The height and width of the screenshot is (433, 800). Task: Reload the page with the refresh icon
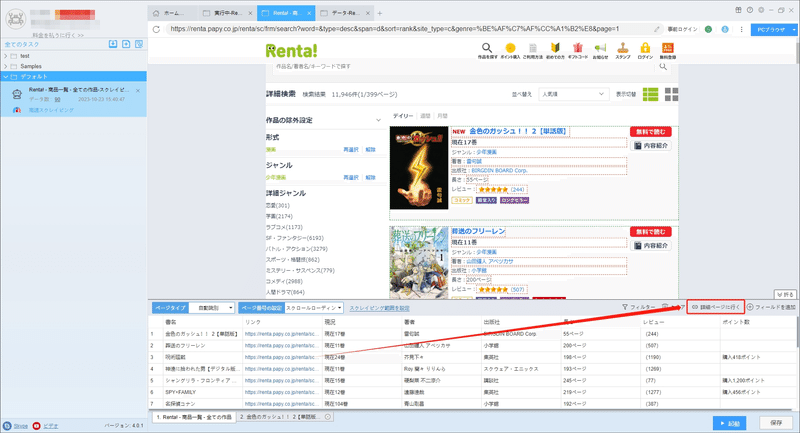click(156, 29)
